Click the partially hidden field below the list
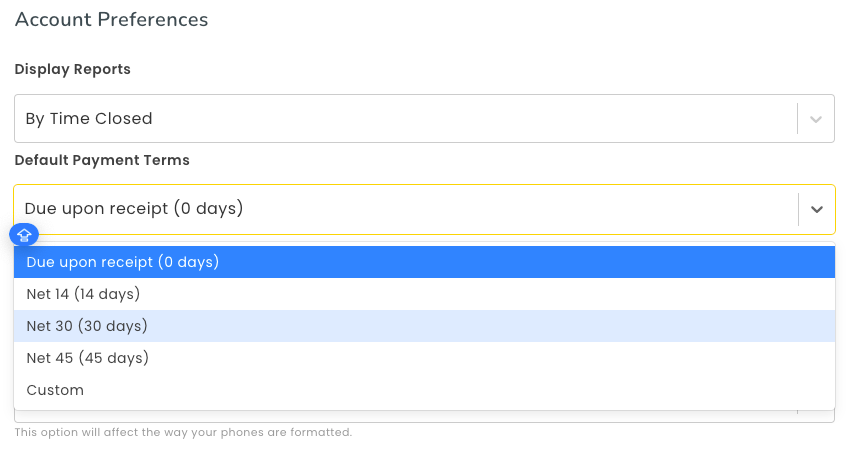This screenshot has width=866, height=449. tap(424, 416)
